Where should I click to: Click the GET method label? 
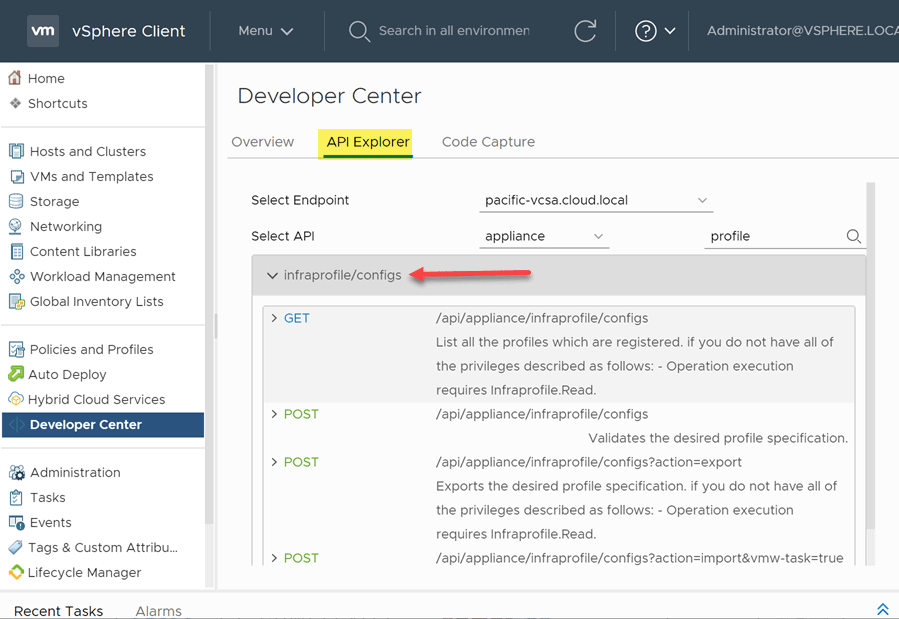point(296,318)
